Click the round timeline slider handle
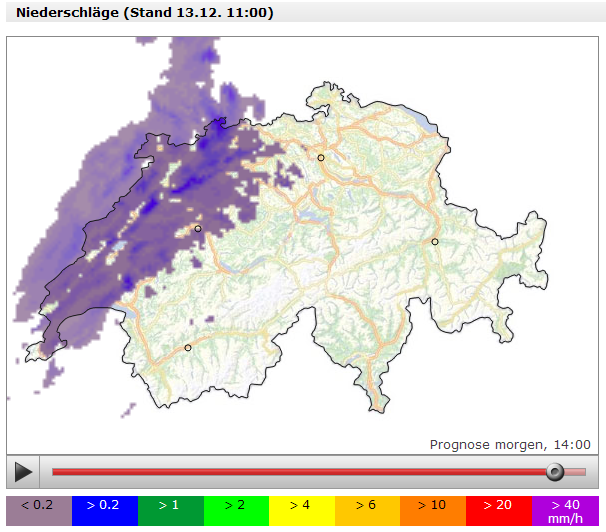606x532 pixels. pyautogui.click(x=554, y=471)
